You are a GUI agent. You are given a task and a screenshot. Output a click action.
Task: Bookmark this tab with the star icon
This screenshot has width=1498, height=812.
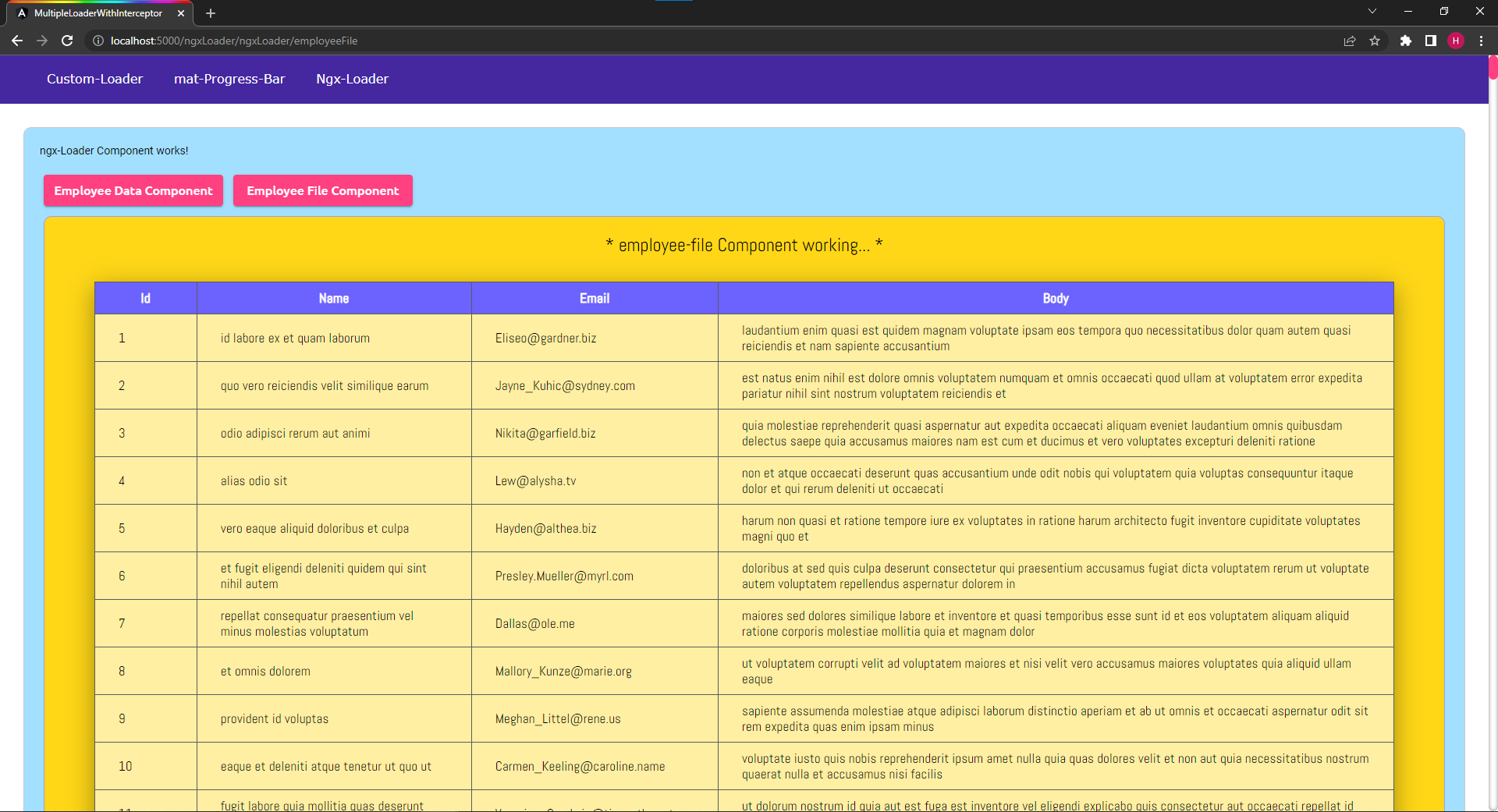(x=1375, y=41)
